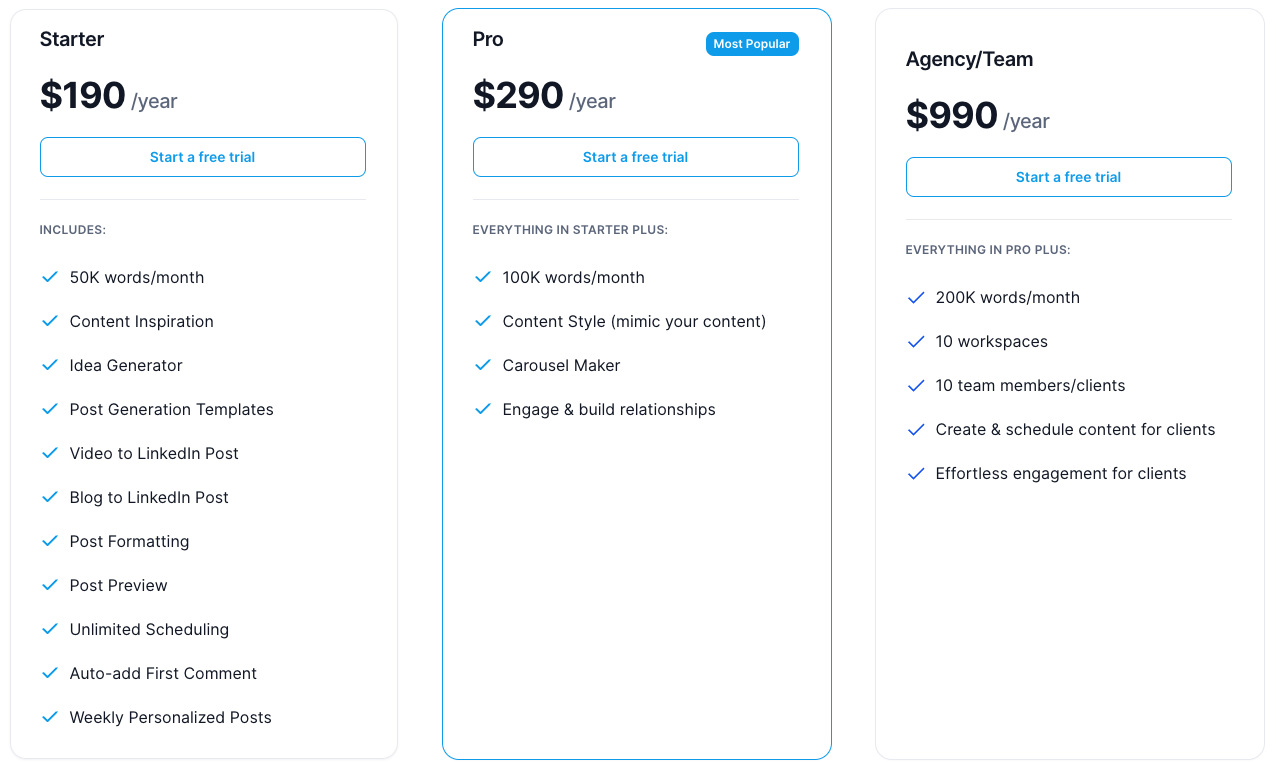Click the $290 /year Pro price
This screenshot has height=773, width=1276.
pyautogui.click(x=543, y=96)
